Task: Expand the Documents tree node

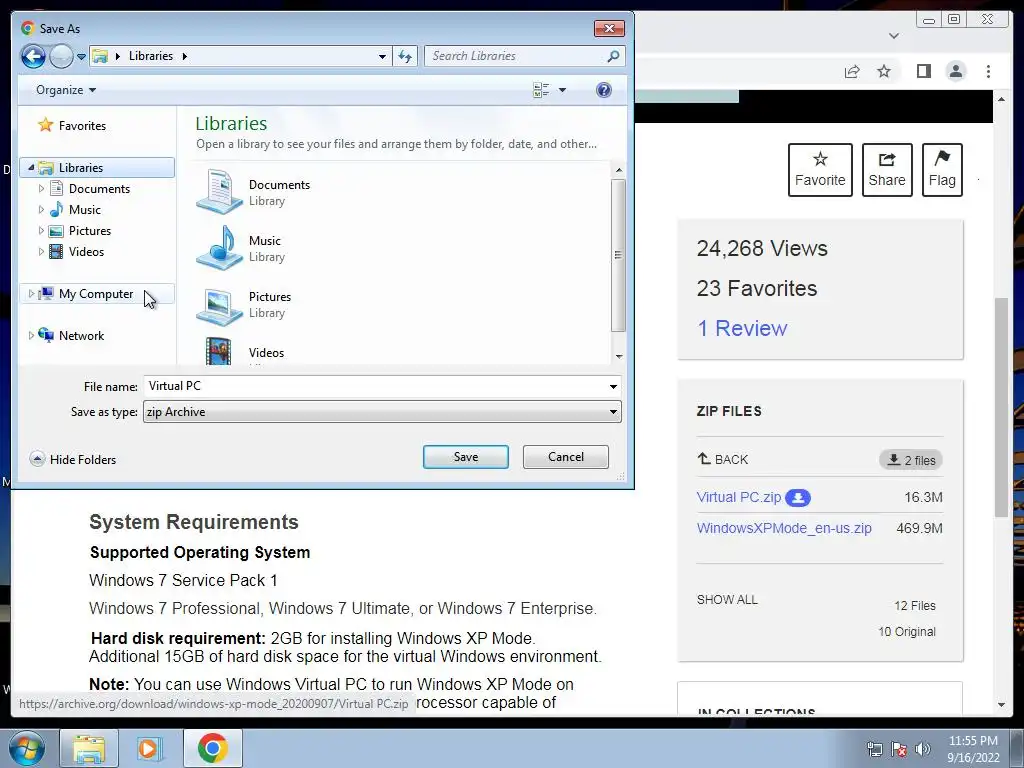Action: (x=41, y=189)
